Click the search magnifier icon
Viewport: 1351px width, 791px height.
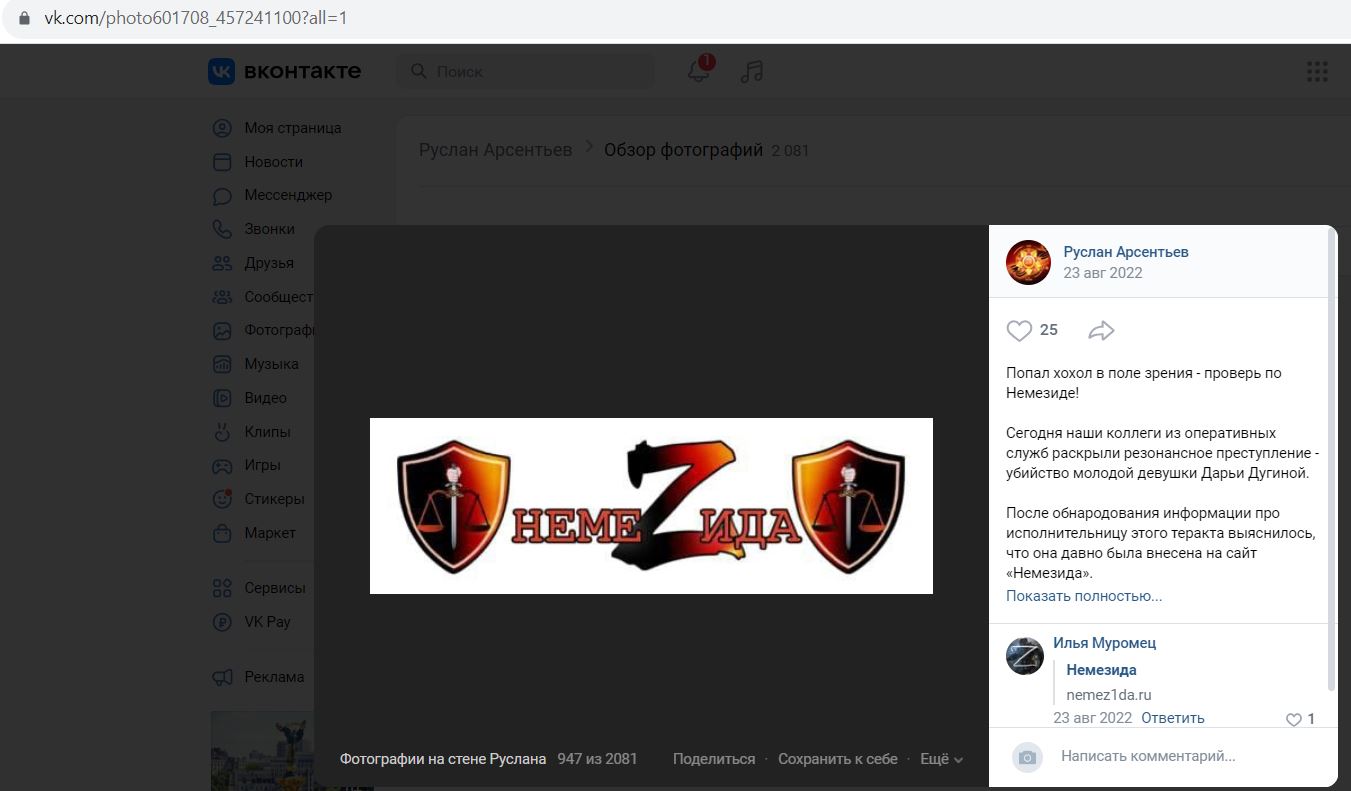419,72
